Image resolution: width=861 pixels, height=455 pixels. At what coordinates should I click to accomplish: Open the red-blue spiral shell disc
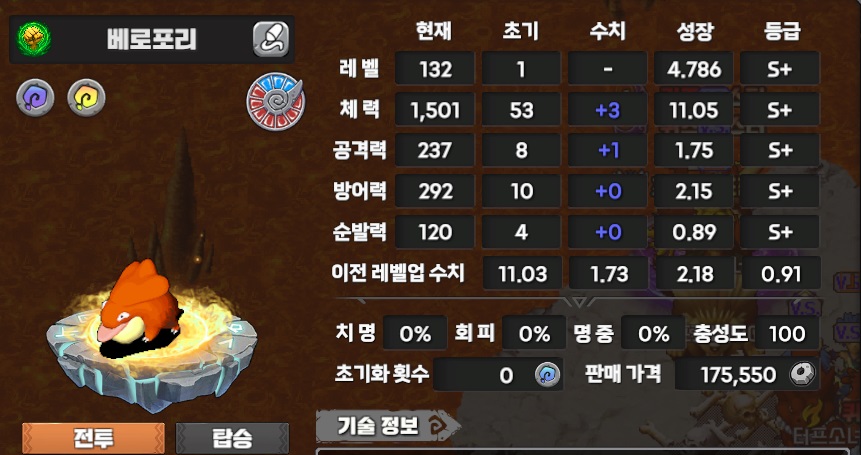tap(276, 103)
